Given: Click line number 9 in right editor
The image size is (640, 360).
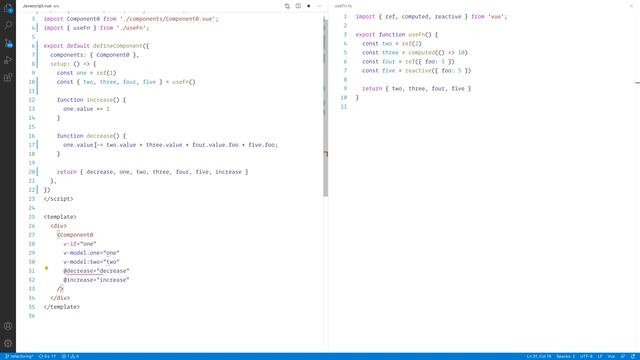Looking at the screenshot, I should 345,89.
